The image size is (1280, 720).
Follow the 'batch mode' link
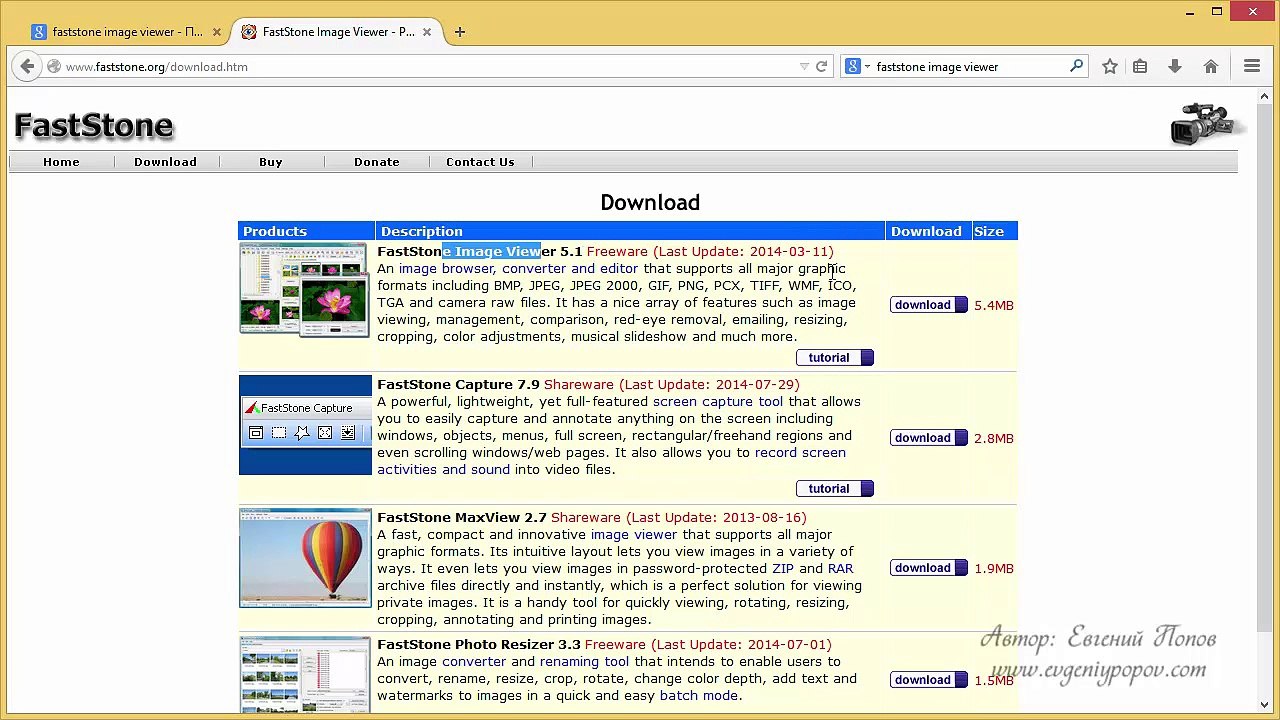(x=699, y=696)
